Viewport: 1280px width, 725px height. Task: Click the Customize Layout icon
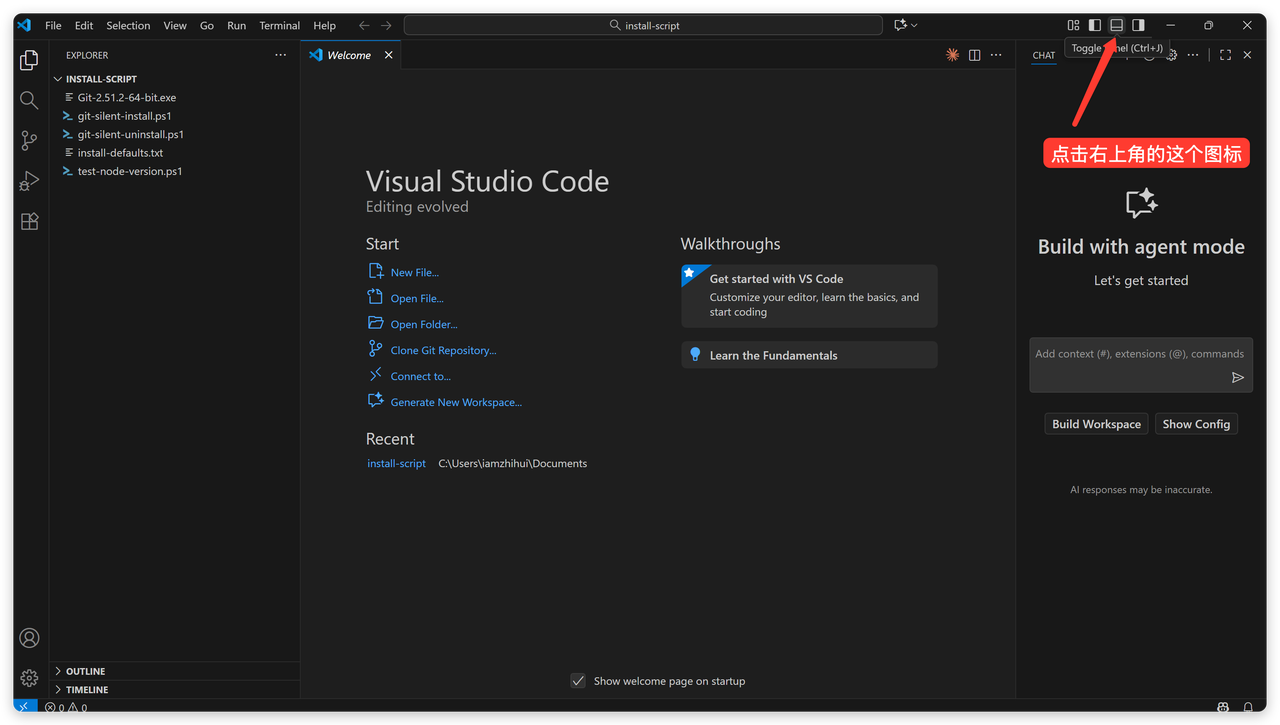point(1073,25)
